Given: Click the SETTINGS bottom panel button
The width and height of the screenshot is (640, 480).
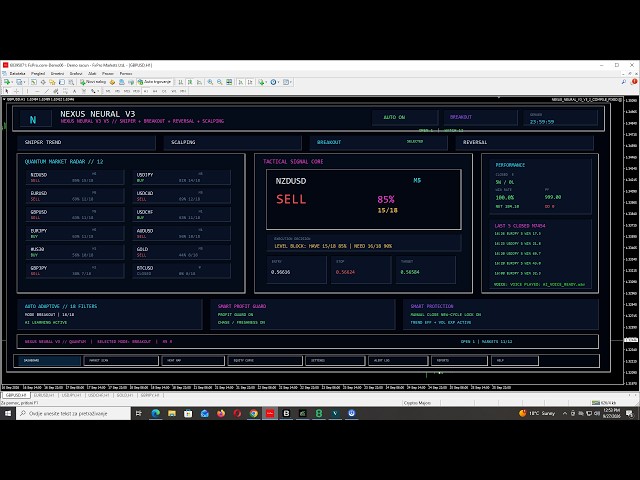Looking at the screenshot, I should 335,361.
